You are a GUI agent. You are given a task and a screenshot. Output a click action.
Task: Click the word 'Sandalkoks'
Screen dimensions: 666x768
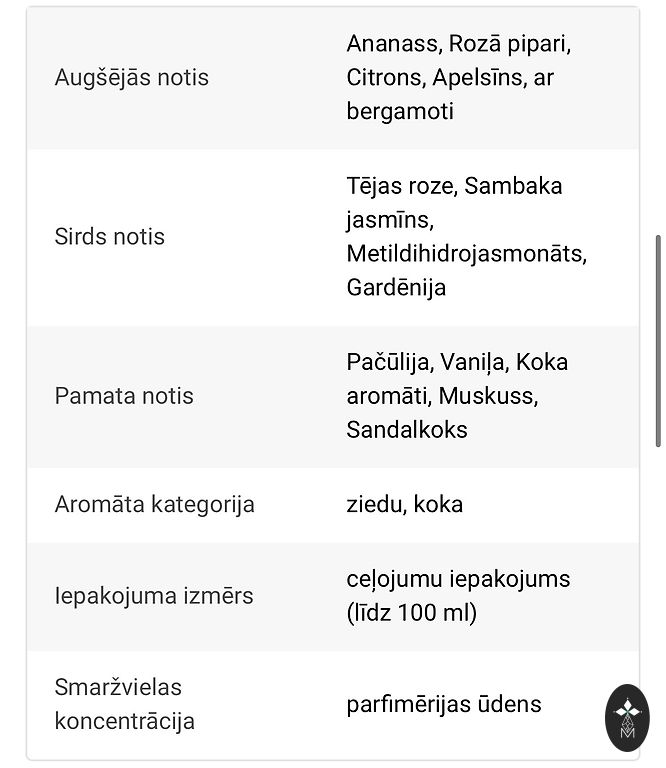pos(407,430)
